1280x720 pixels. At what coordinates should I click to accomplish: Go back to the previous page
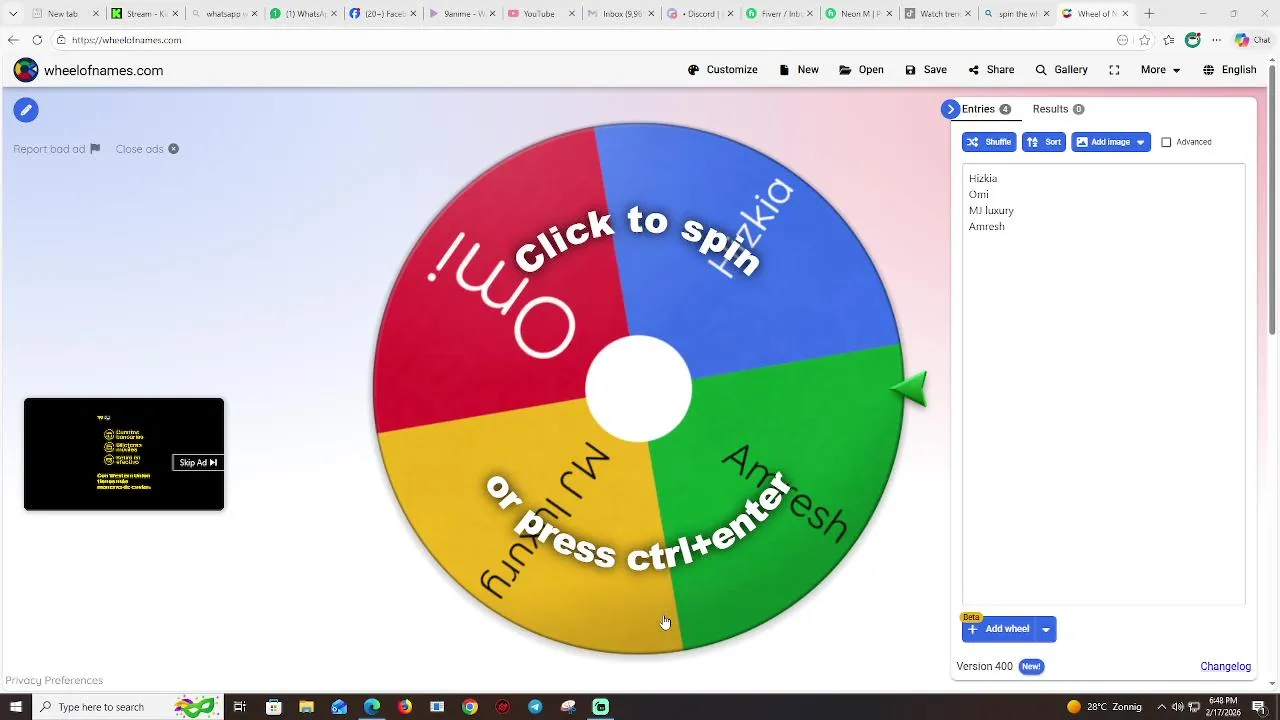click(13, 40)
